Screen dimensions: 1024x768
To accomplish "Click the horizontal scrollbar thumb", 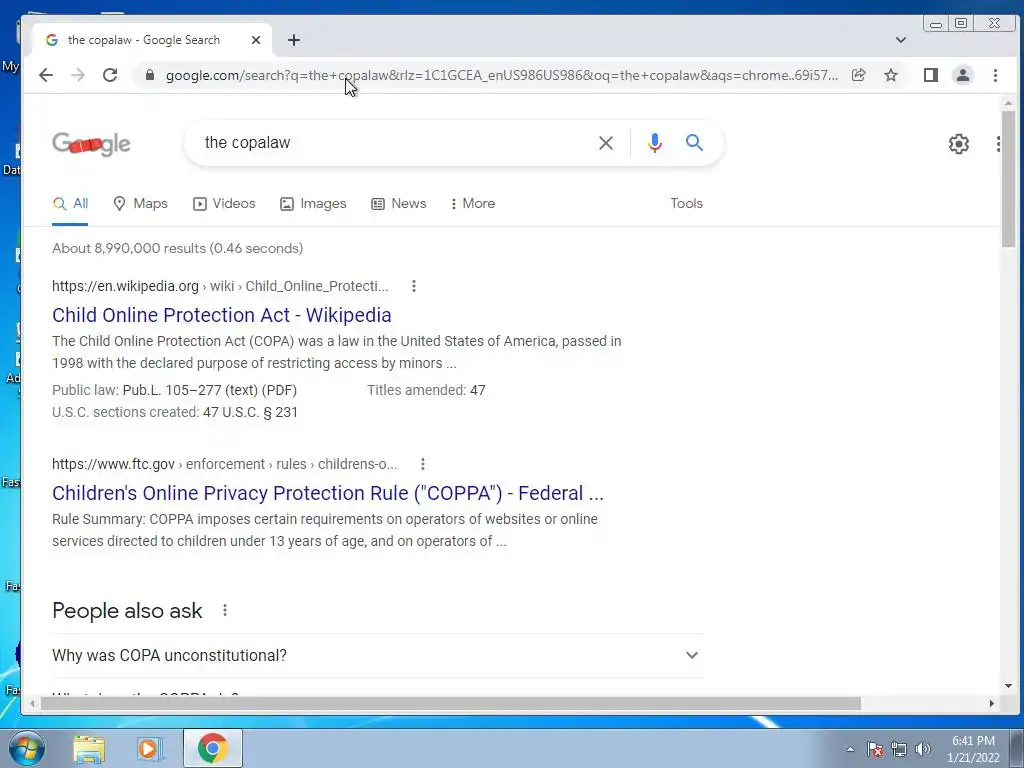I will tap(451, 703).
